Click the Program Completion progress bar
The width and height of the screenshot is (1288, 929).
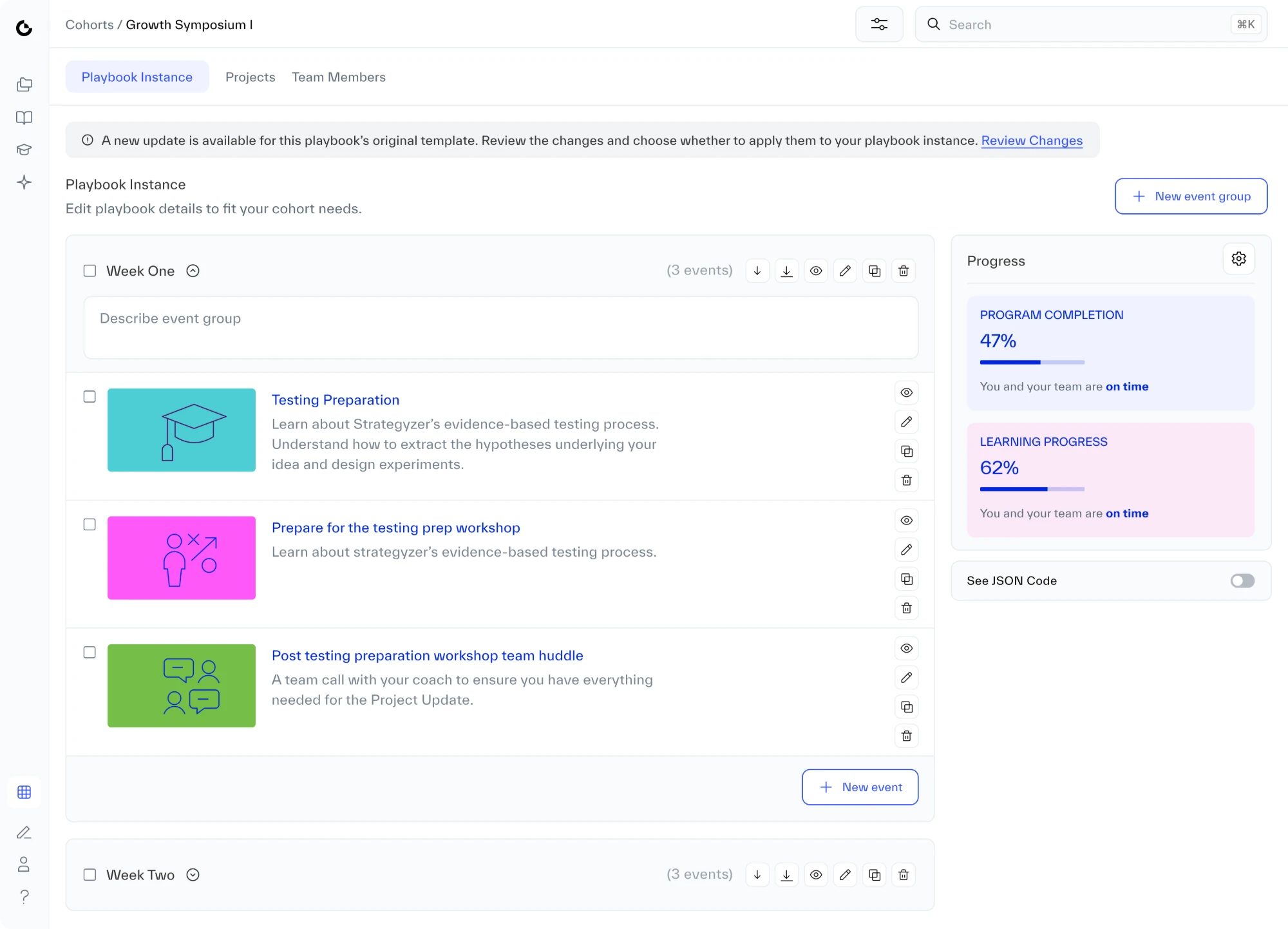point(1032,362)
